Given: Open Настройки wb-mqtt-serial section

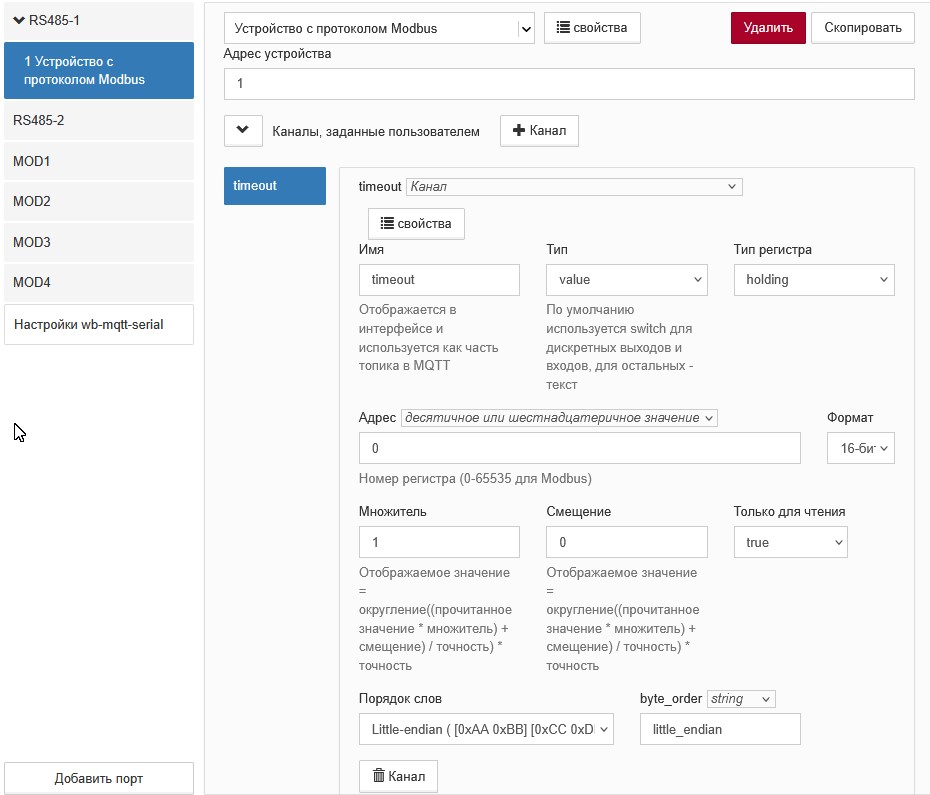Looking at the screenshot, I should (98, 325).
